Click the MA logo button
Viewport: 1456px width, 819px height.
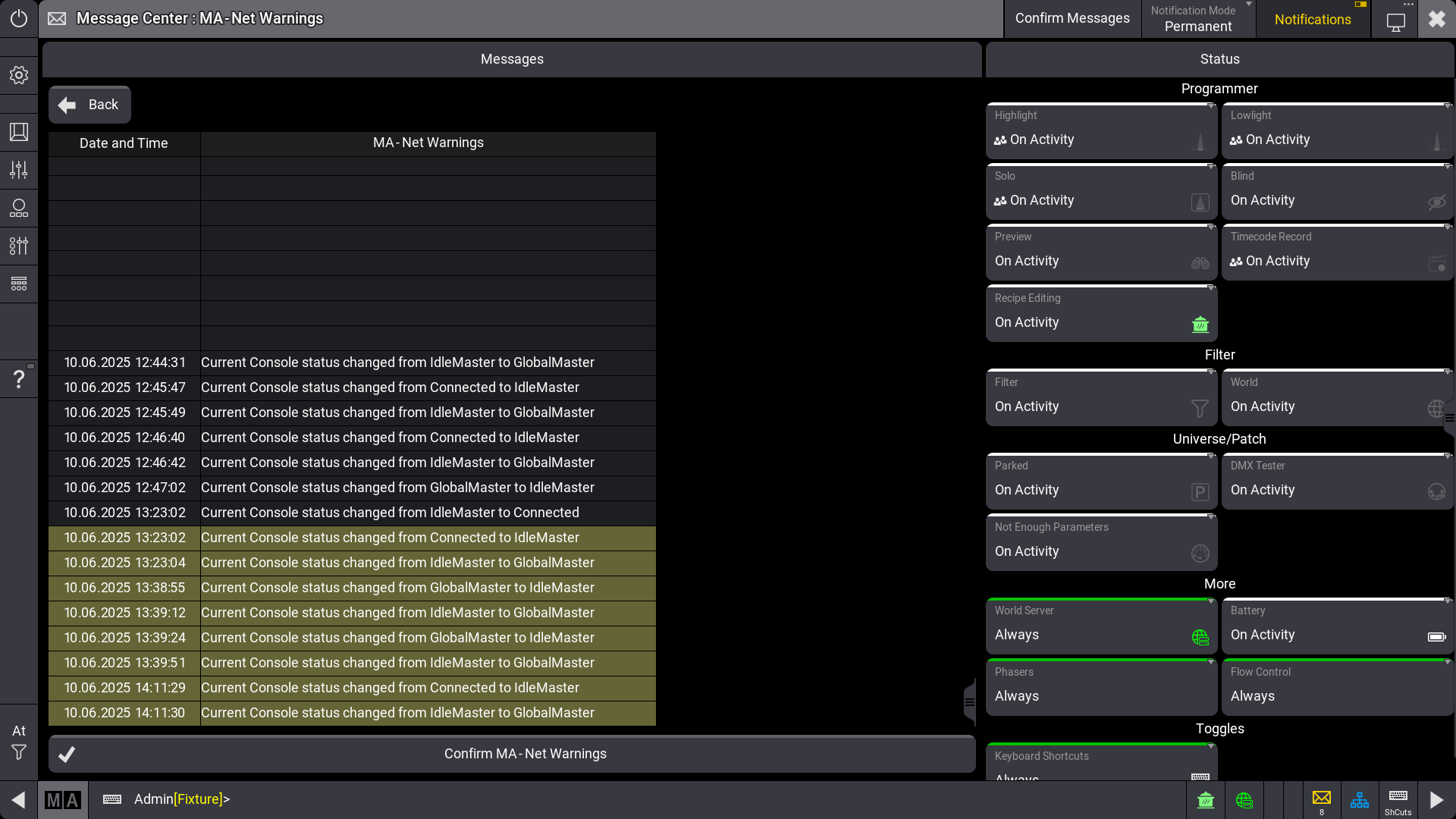click(x=63, y=799)
